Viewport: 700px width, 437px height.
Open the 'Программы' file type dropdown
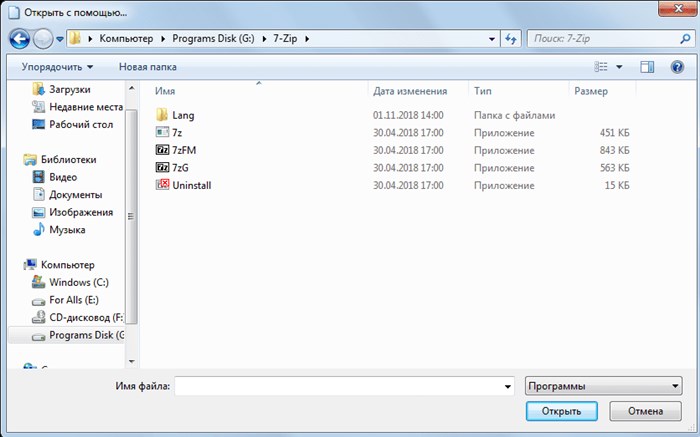click(x=604, y=386)
